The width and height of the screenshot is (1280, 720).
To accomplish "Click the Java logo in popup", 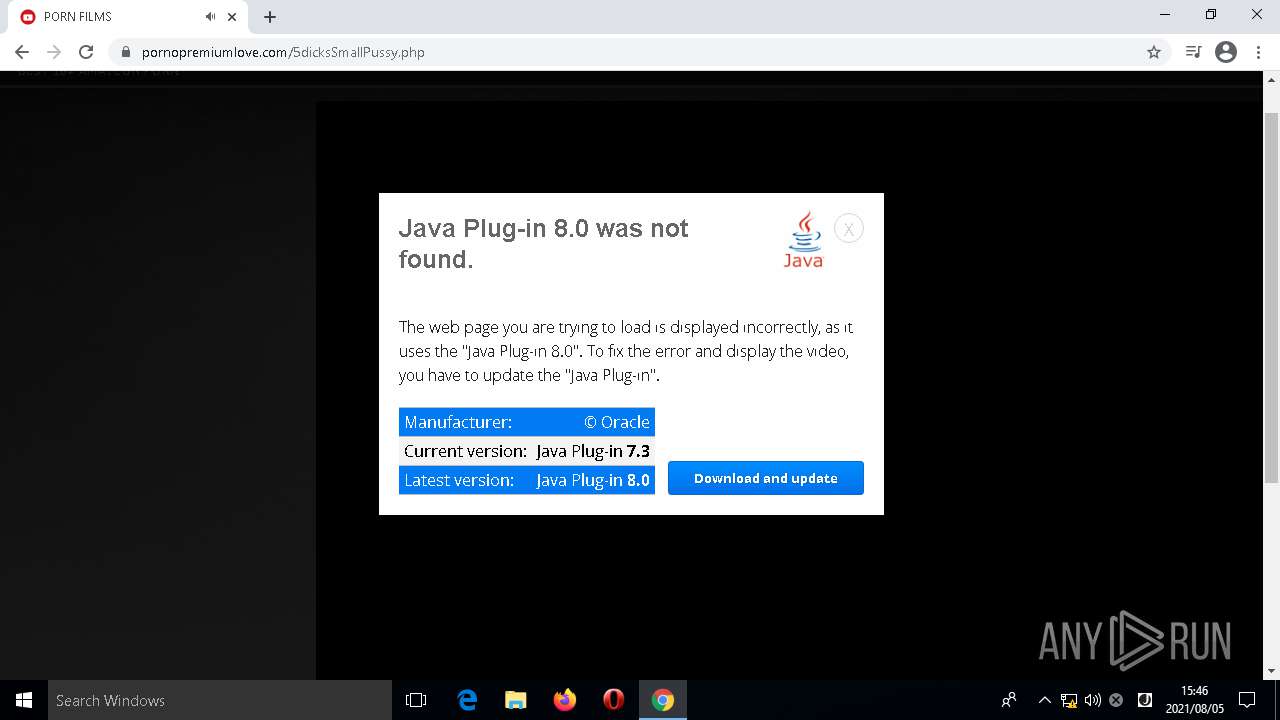I will coord(803,239).
